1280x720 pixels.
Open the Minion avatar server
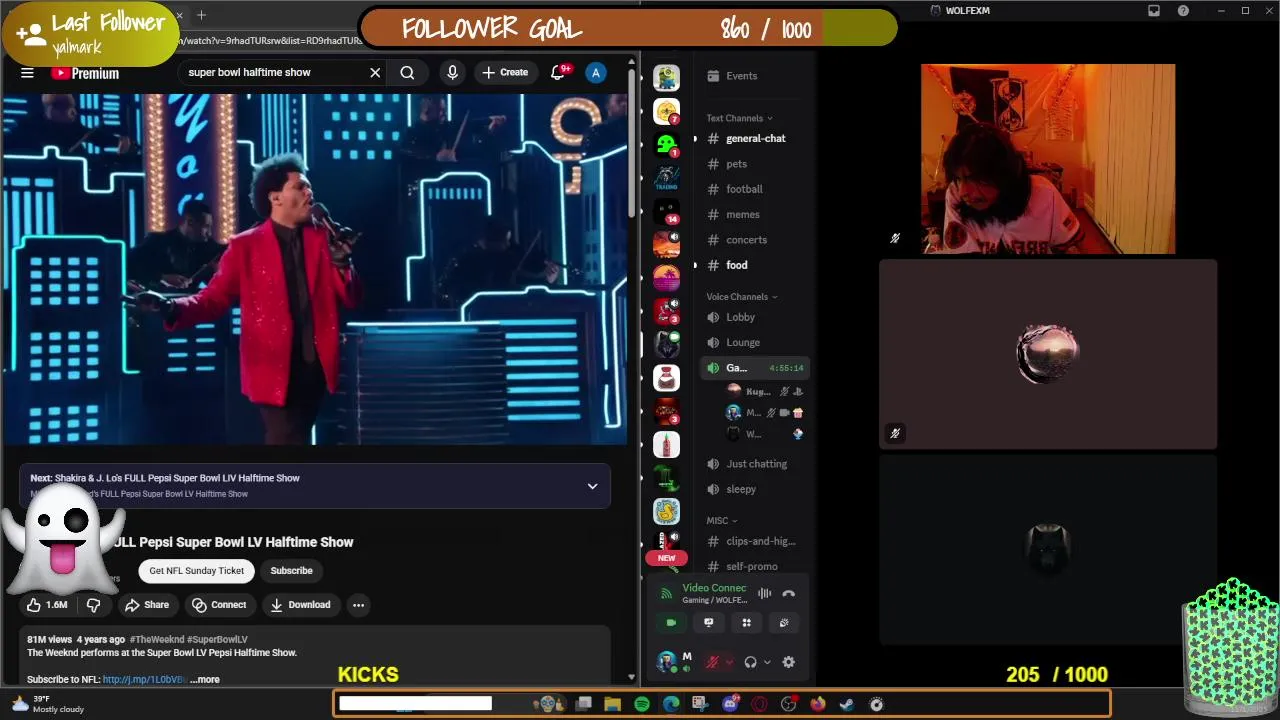coord(666,77)
